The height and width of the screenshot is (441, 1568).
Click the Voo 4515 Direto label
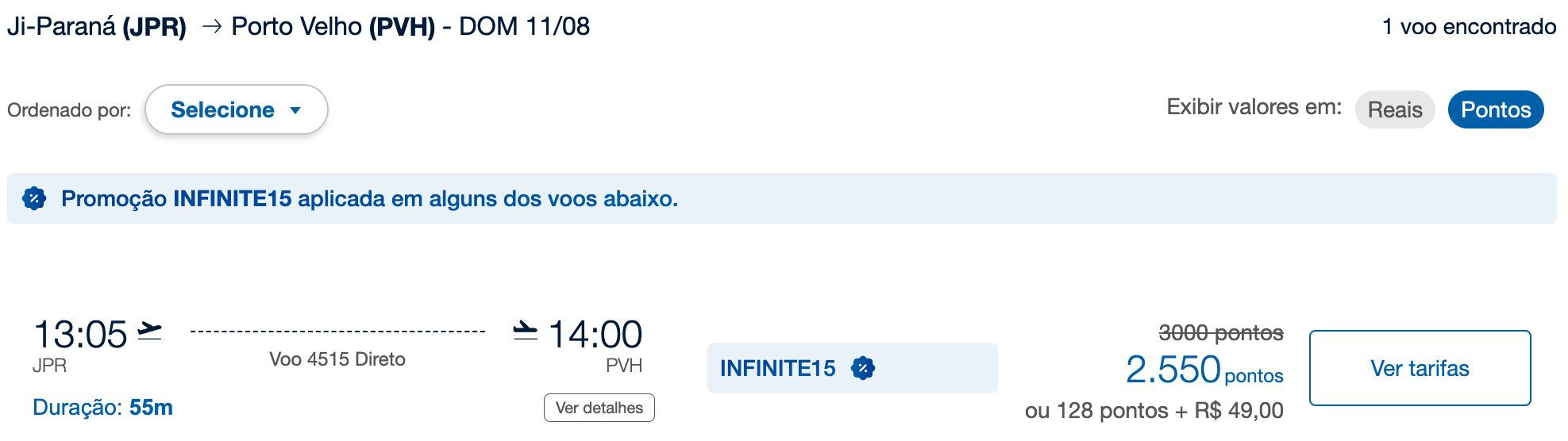point(337,359)
